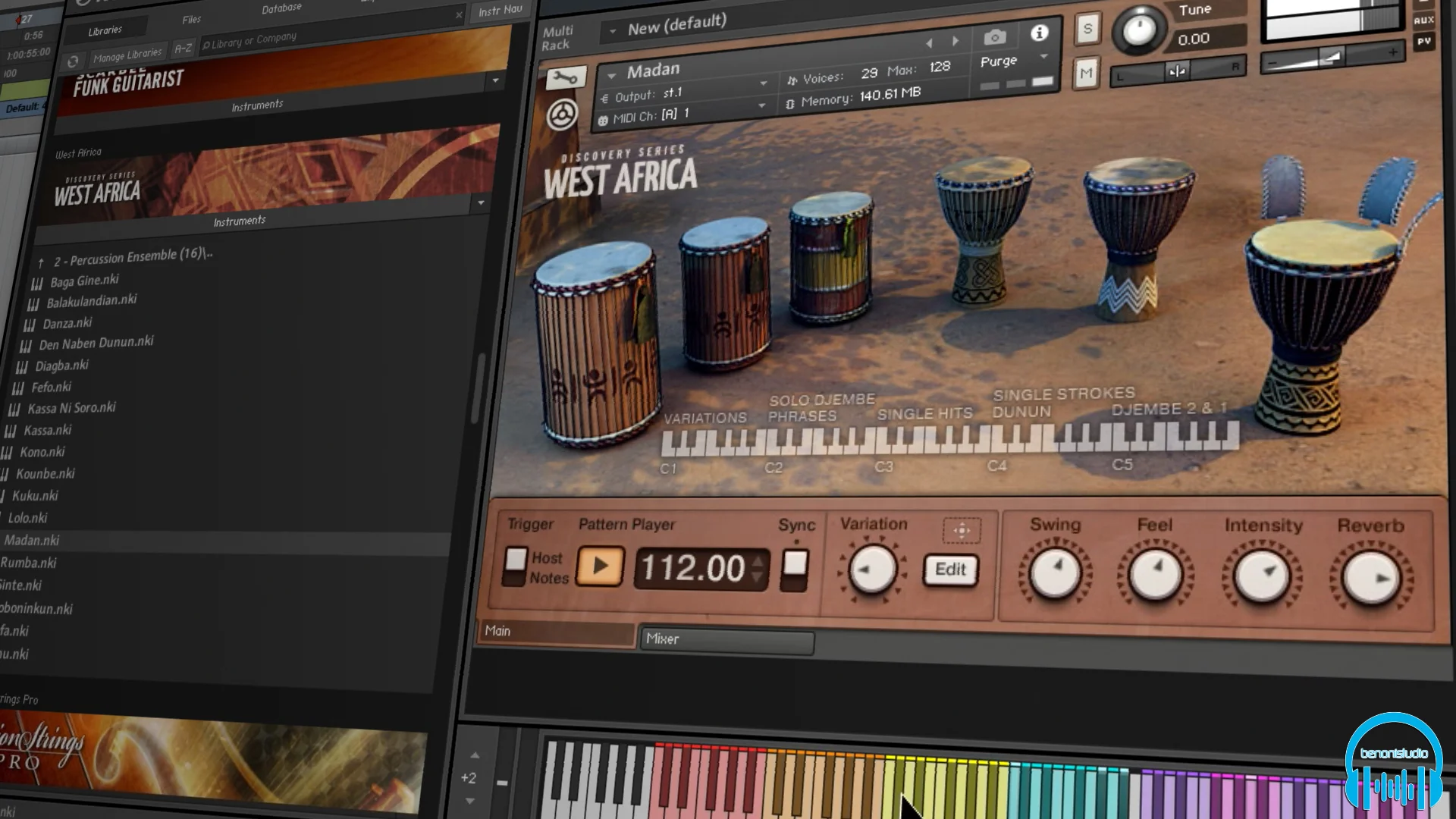1456x819 pixels.
Task: Shift the keyboard octave down
Action: click(470, 801)
